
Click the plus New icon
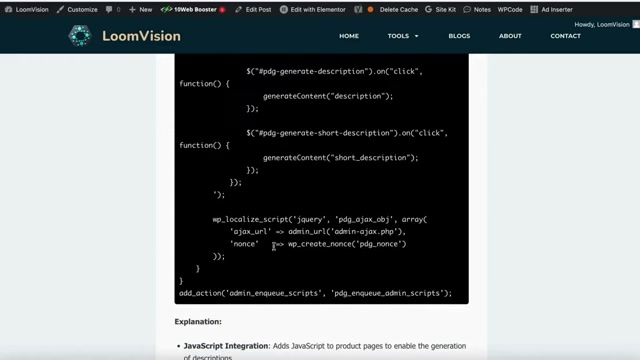point(132,9)
